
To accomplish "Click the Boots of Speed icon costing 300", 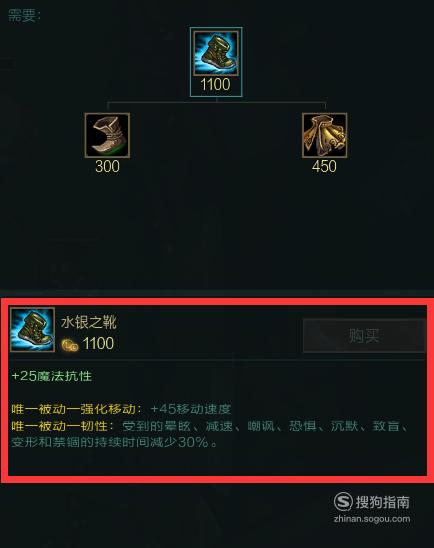I will [107, 135].
